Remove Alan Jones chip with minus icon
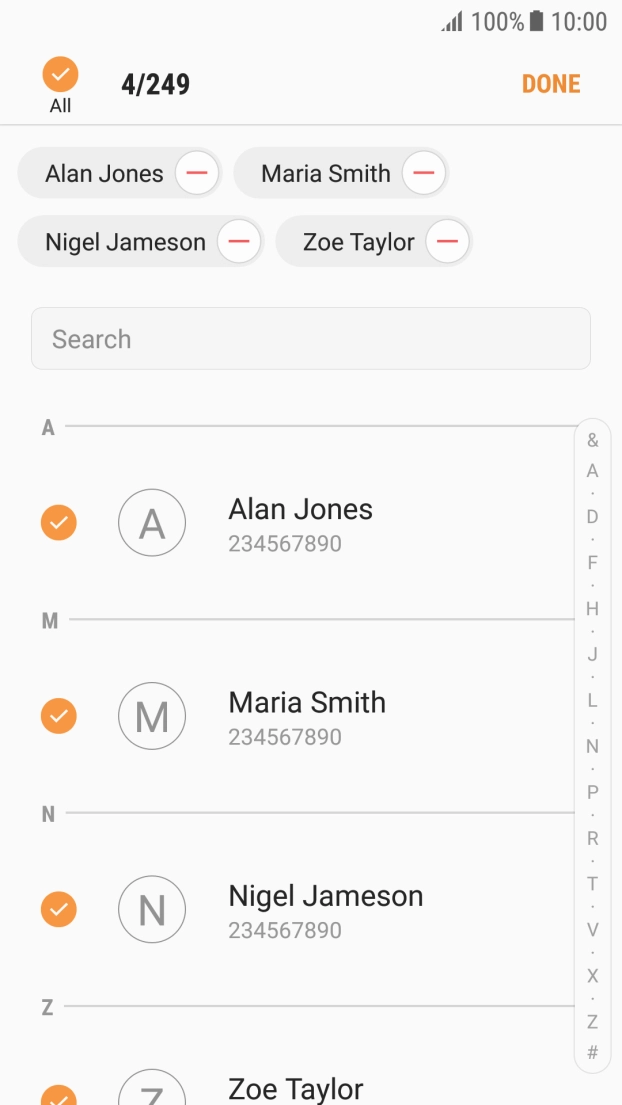Screen dimensions: 622x1105 point(197,174)
